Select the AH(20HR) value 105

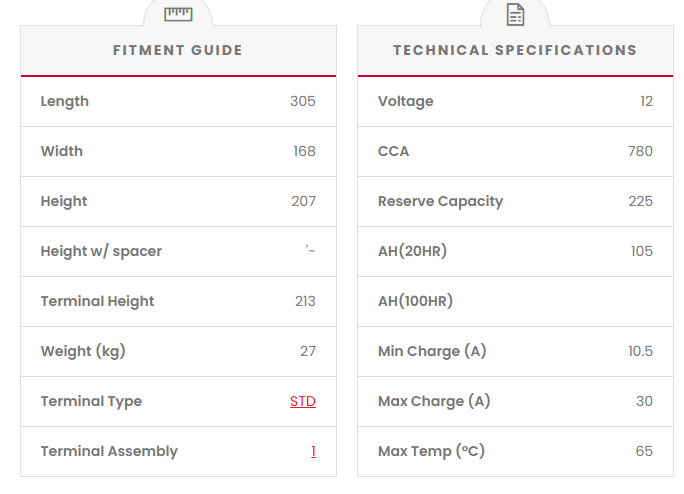pos(641,251)
